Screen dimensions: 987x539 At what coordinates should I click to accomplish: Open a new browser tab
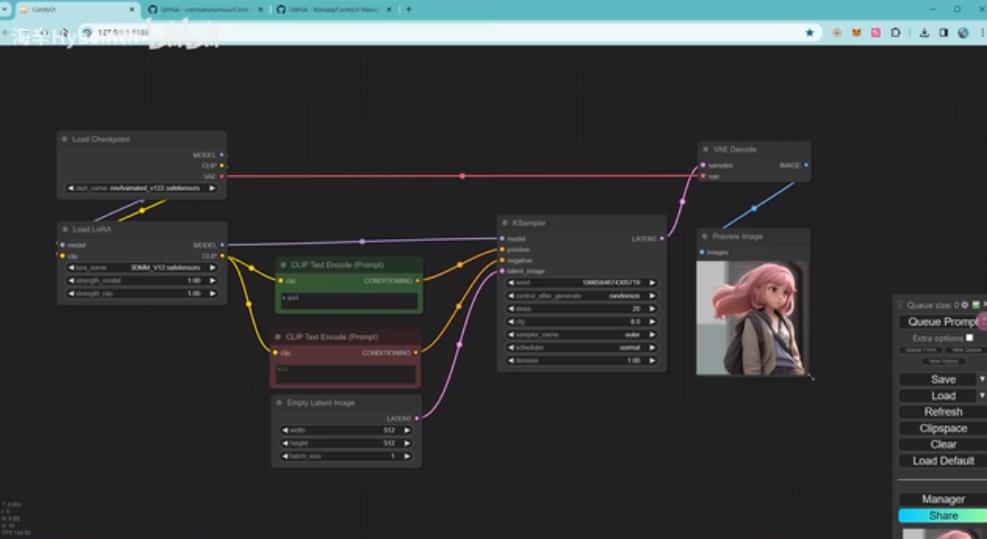tap(407, 9)
